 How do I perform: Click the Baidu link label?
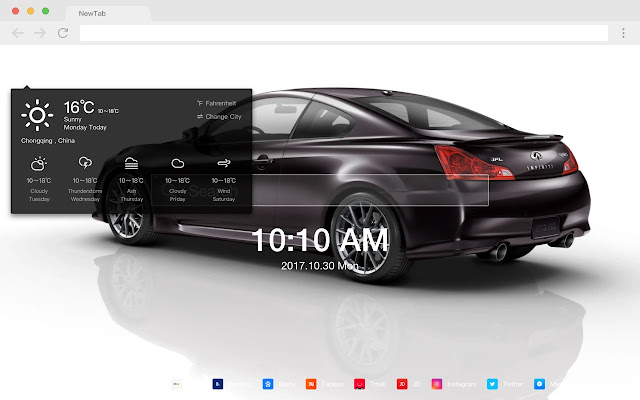(287, 384)
